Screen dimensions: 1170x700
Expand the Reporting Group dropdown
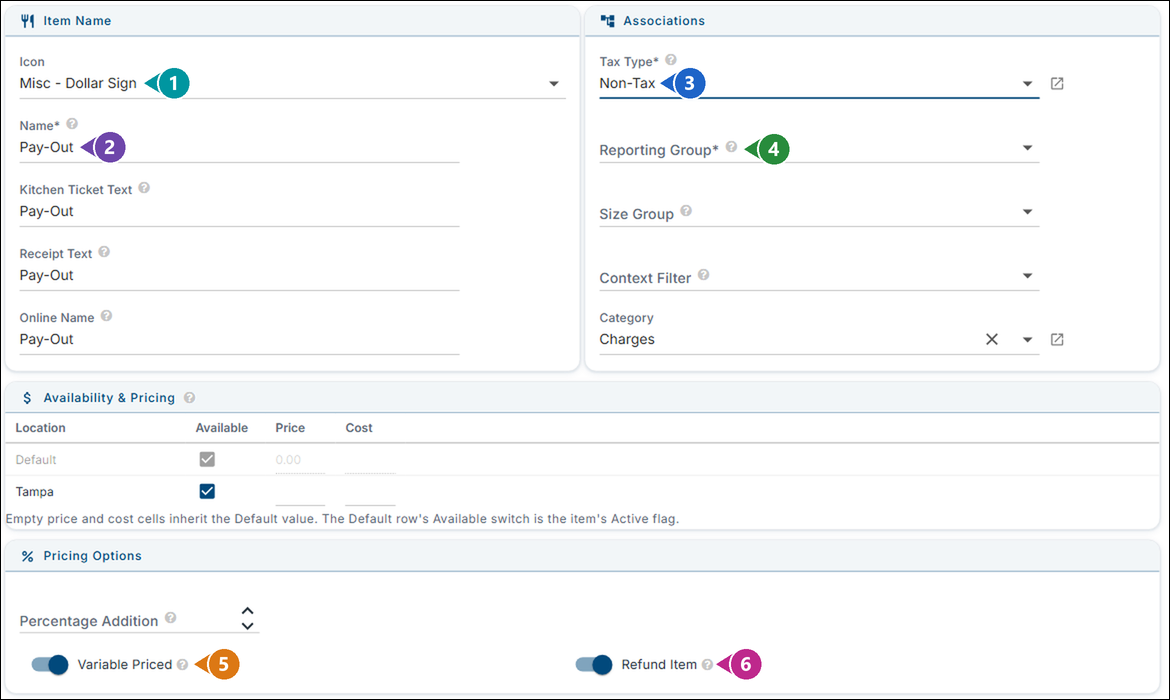(x=1027, y=148)
